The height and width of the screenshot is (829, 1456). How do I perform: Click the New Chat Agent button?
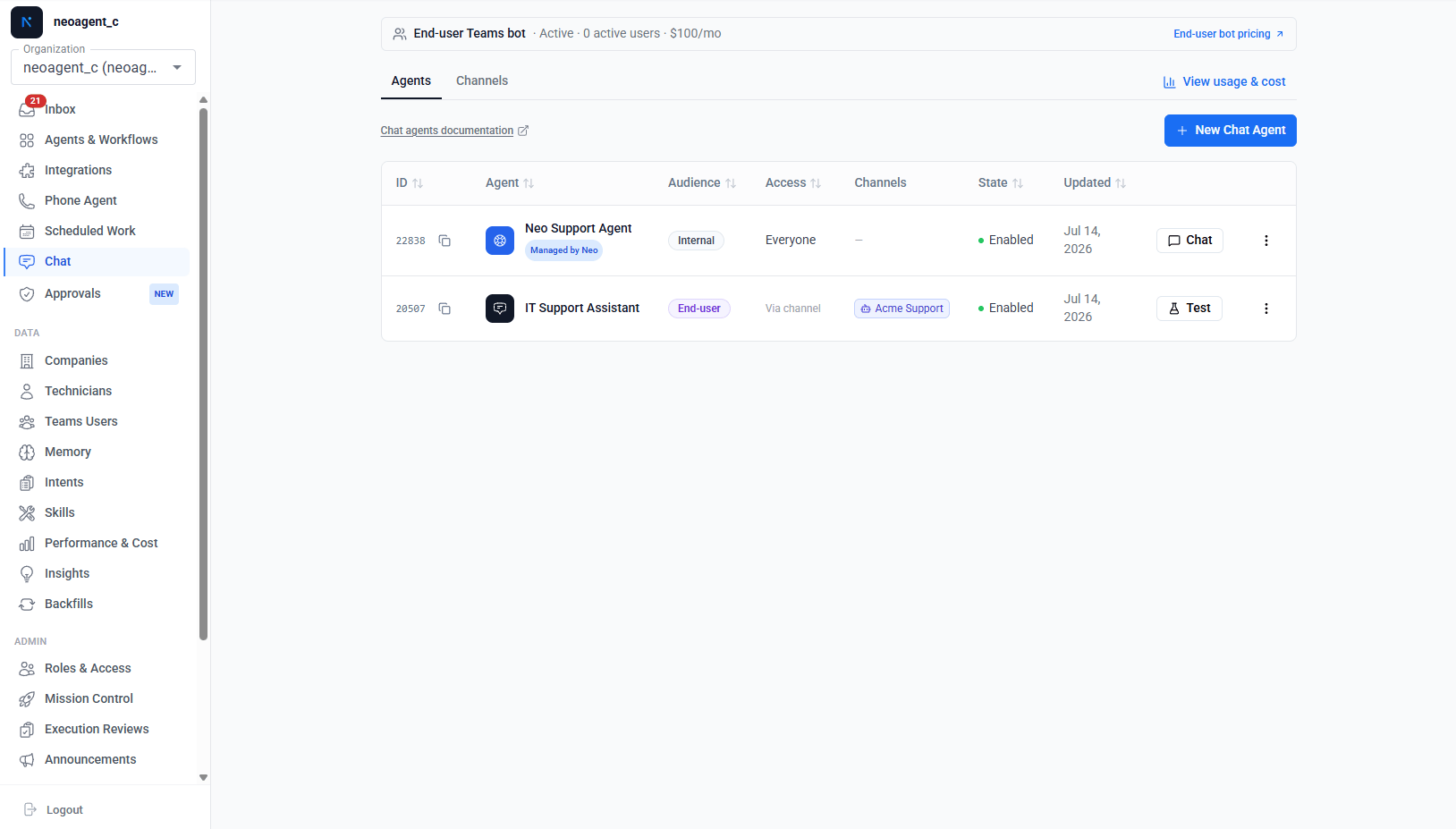point(1231,131)
